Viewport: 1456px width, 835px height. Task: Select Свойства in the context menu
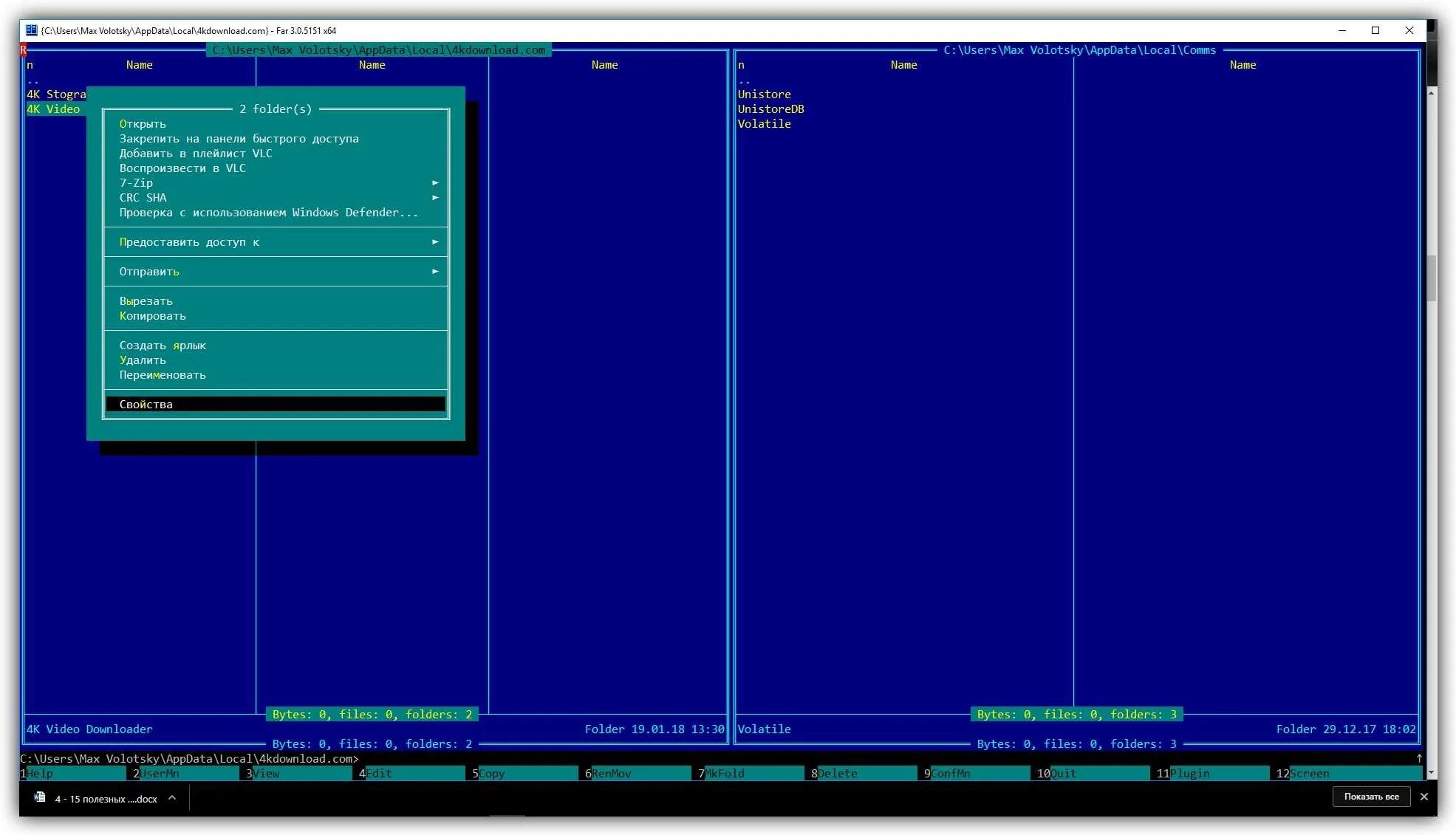[x=146, y=405]
